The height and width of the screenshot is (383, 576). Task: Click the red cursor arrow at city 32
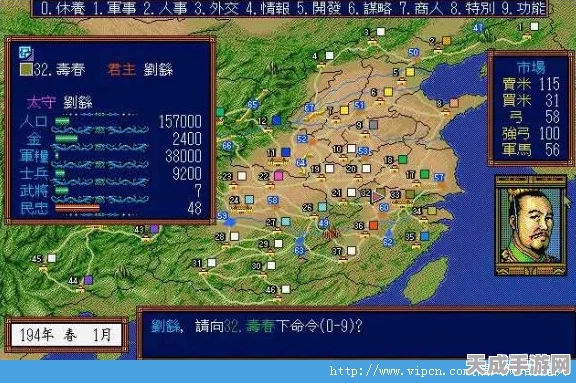point(377,197)
